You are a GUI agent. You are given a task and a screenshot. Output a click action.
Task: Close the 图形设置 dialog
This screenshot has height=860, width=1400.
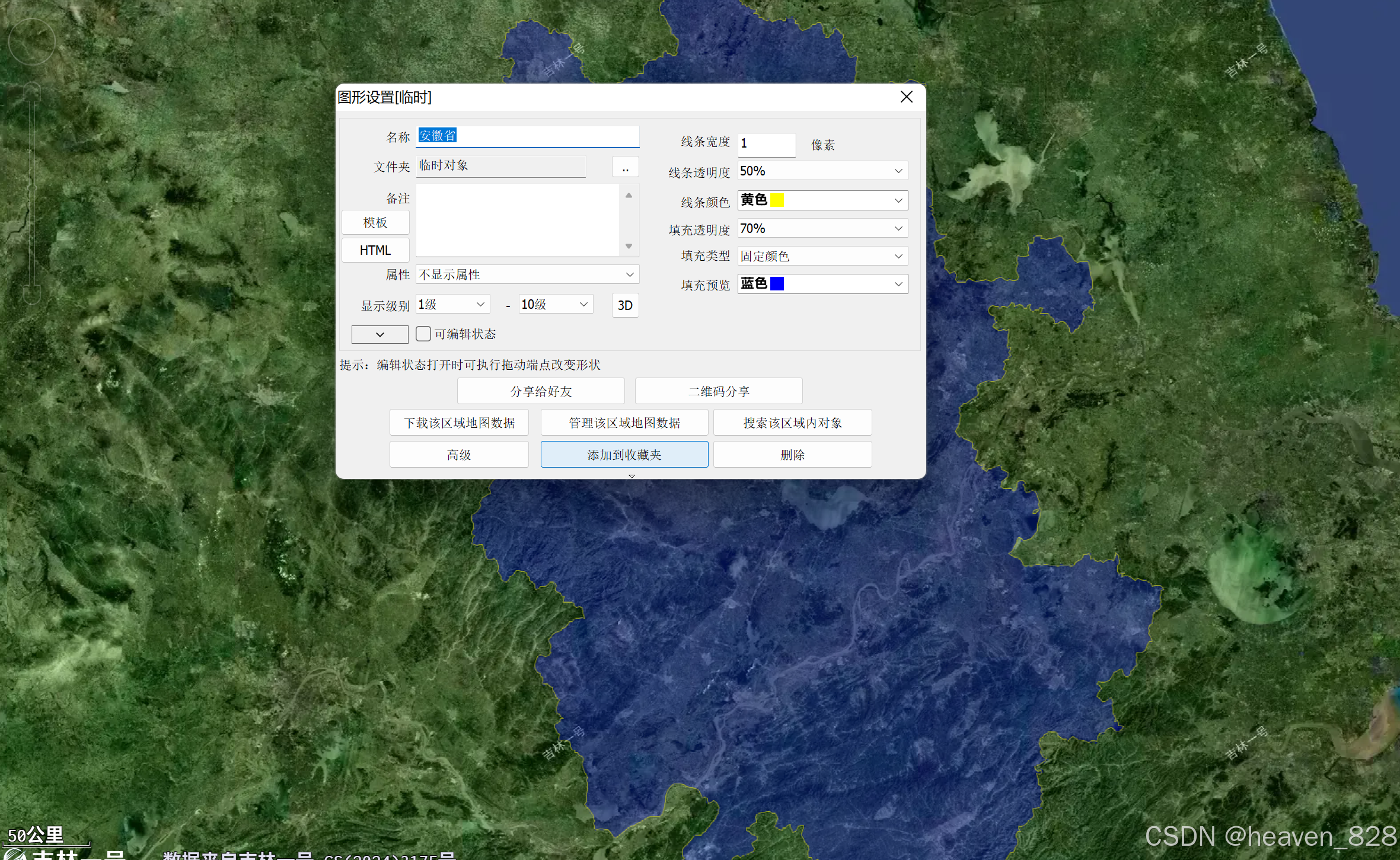906,97
